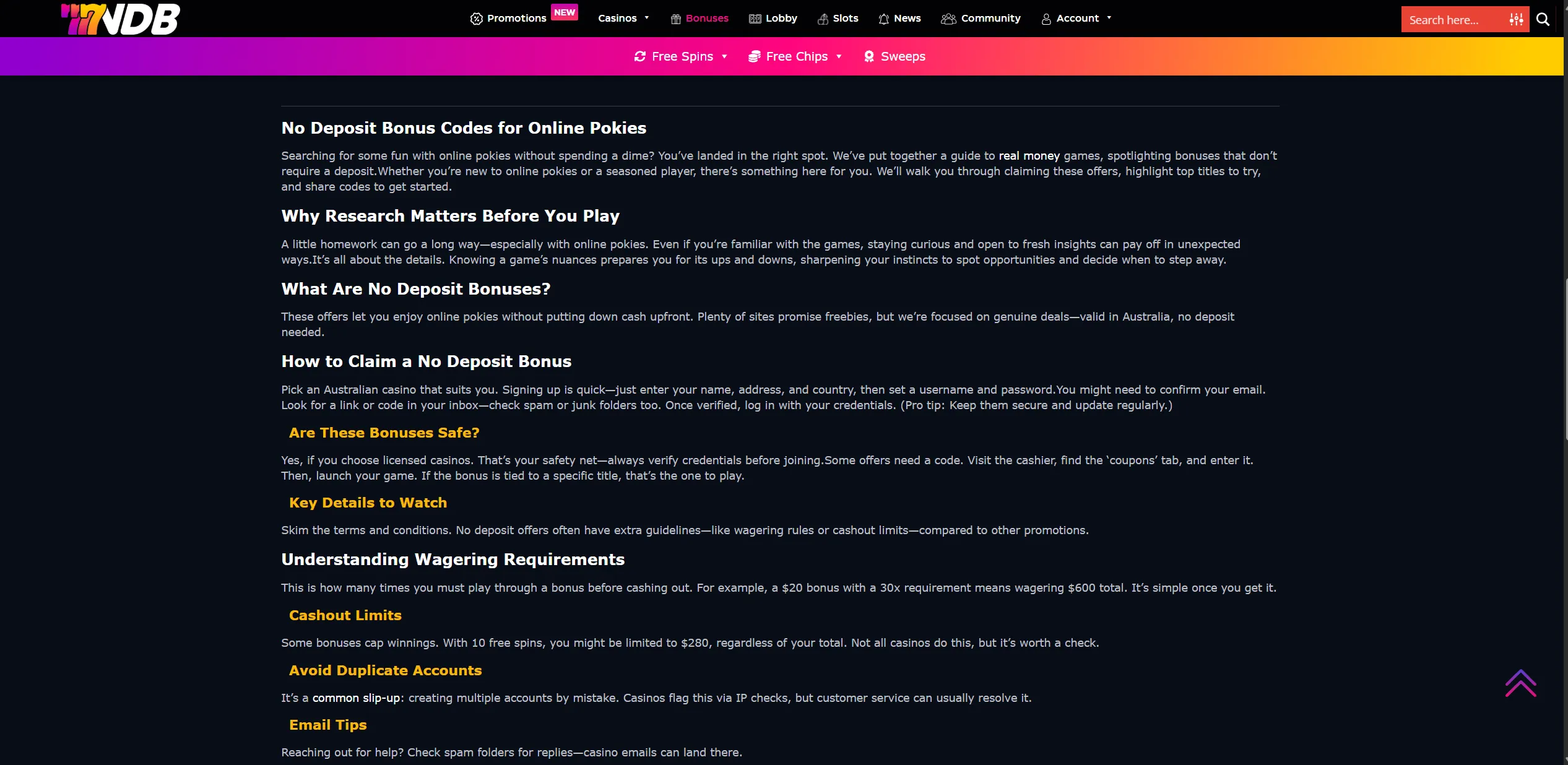Click the scroll-to-top double chevron

coord(1521,683)
